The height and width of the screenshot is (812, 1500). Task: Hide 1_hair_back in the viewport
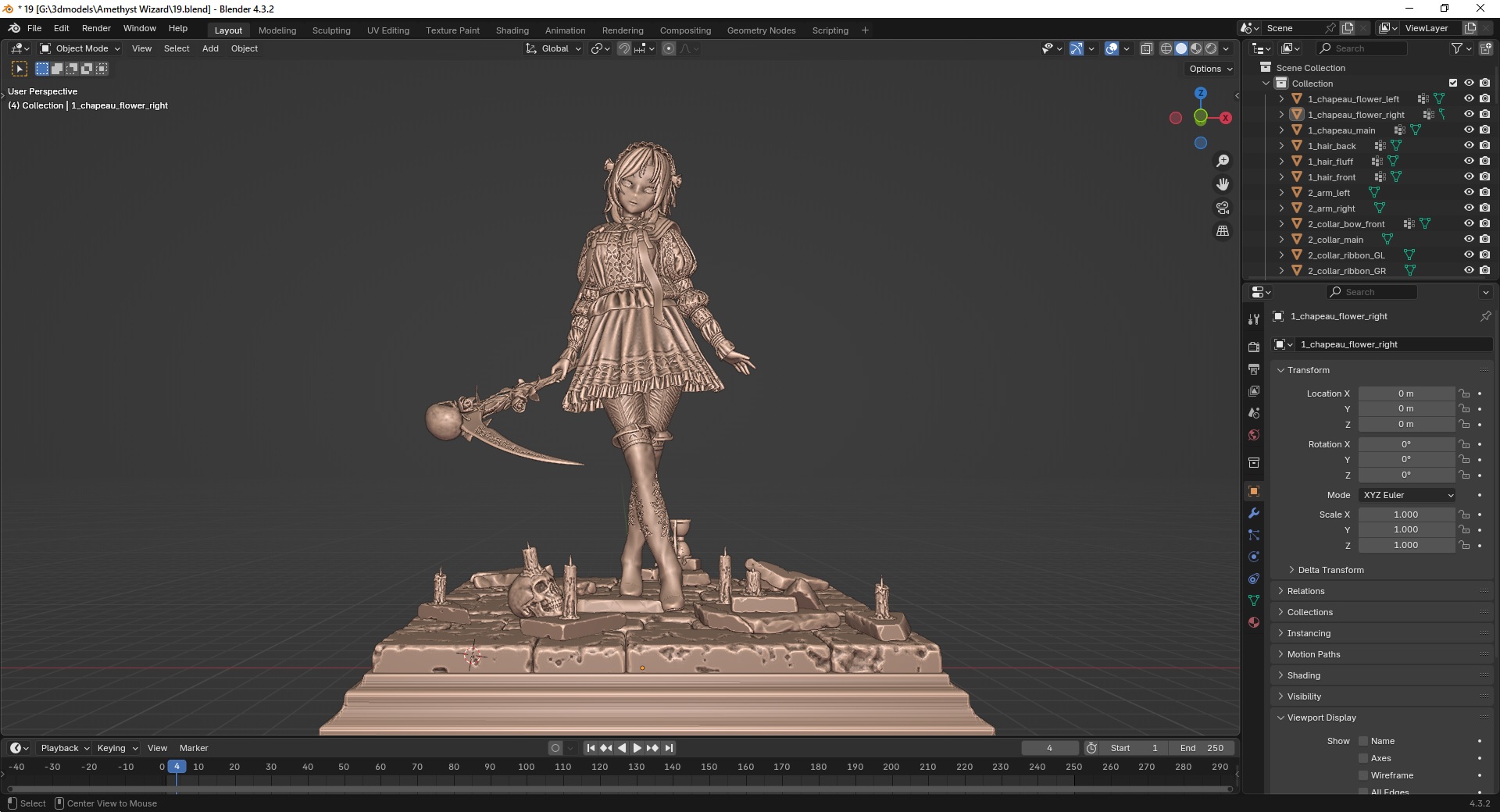[1469, 146]
